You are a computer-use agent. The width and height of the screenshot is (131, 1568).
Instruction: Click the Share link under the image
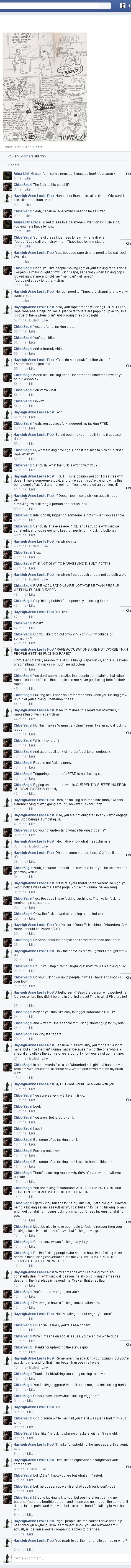click(x=38, y=147)
